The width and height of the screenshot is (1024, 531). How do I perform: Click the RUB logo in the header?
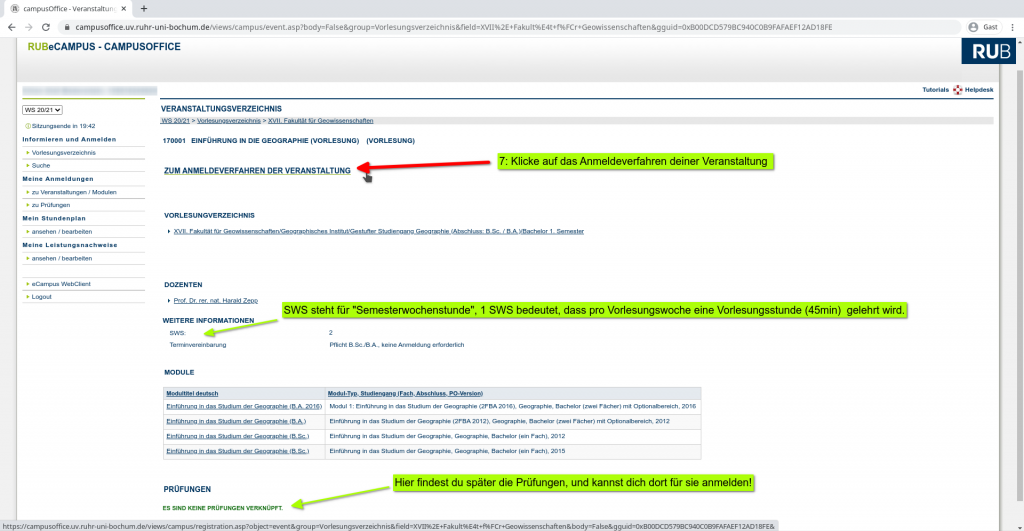coord(986,52)
